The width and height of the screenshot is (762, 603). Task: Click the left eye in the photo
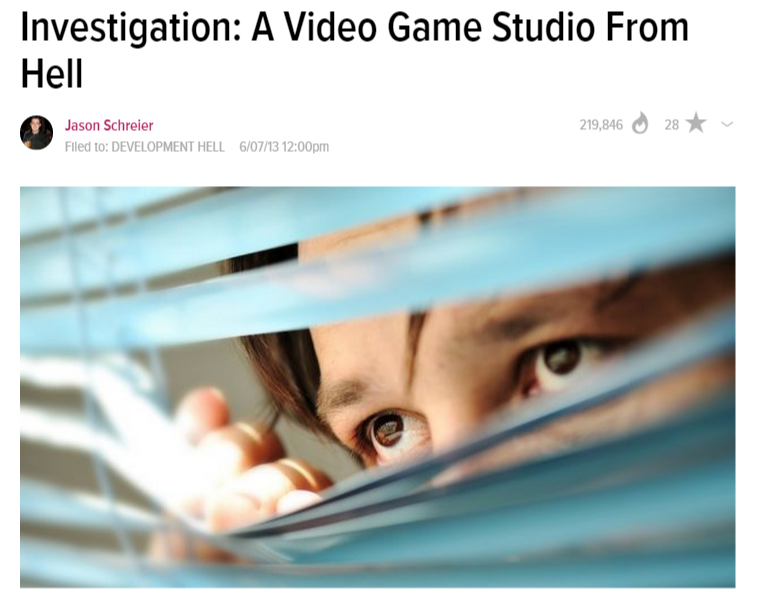[x=389, y=431]
